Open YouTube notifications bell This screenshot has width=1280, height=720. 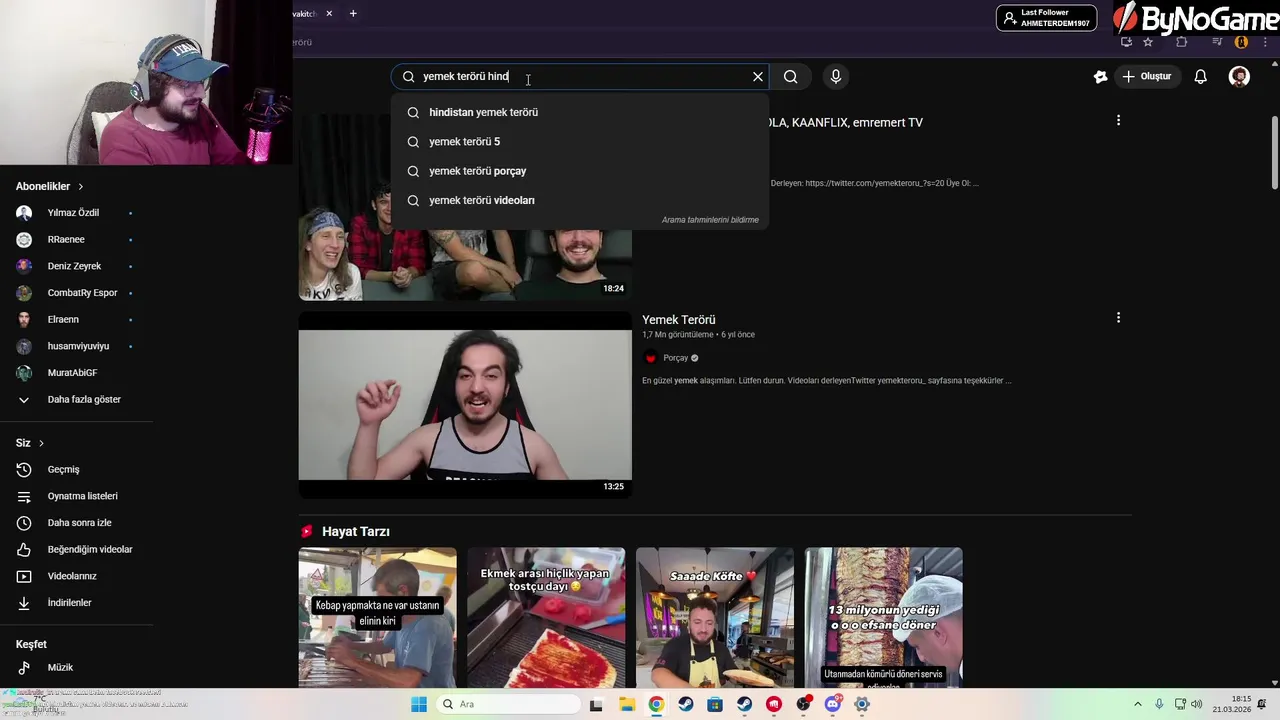coord(1201,76)
